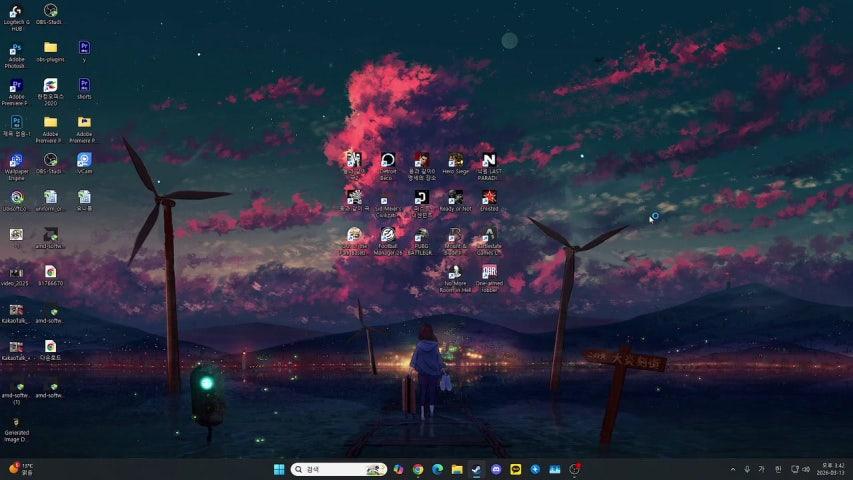Screen dimensions: 853x480
Task: Open the weather widget on the taskbar
Action: pyautogui.click(x=22, y=469)
